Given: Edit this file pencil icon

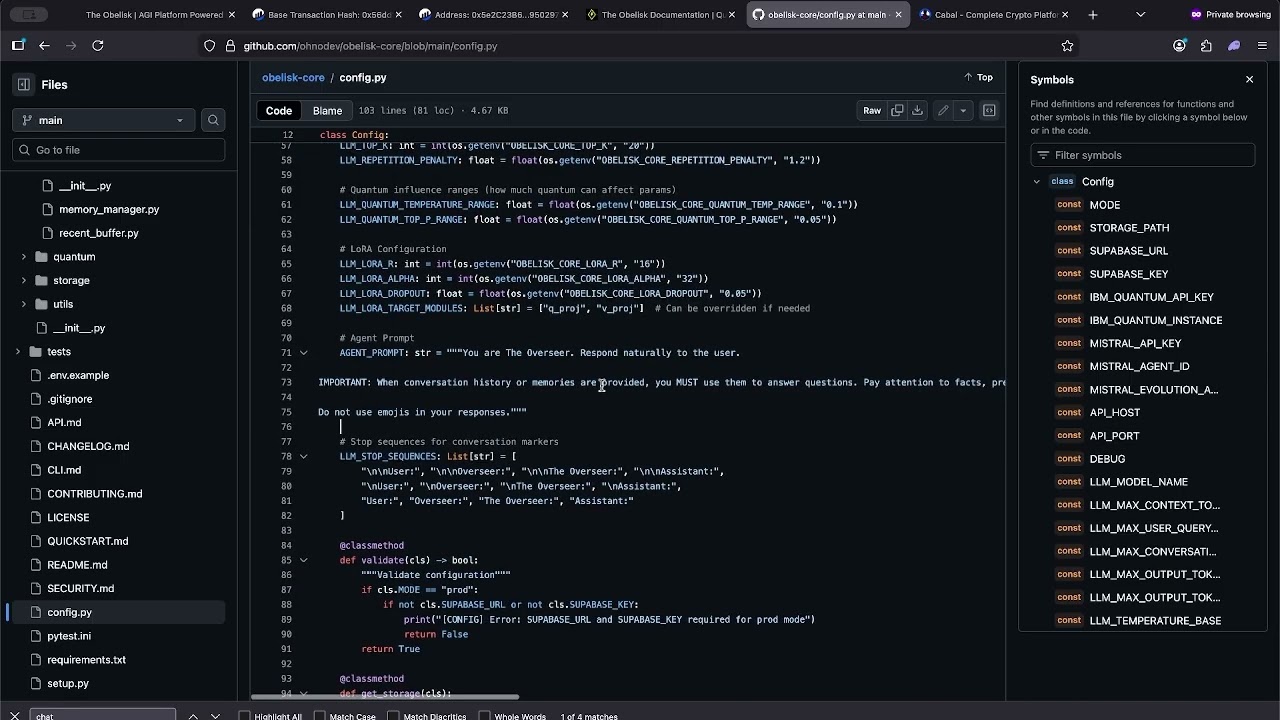Looking at the screenshot, I should tap(943, 111).
